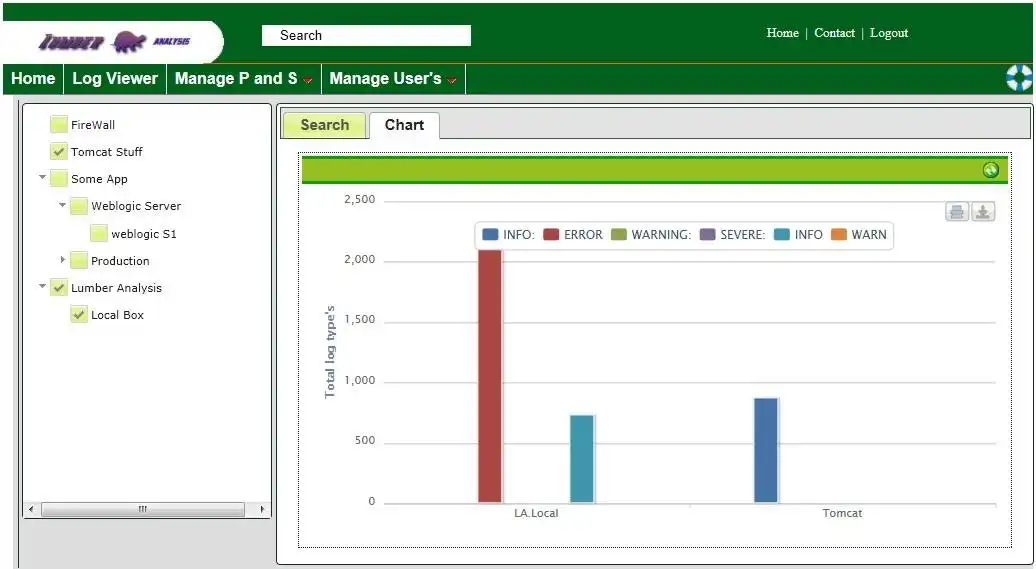The width and height of the screenshot is (1036, 569).
Task: Uncheck the Lumber Analysis checkbox
Action: pyautogui.click(x=59, y=287)
